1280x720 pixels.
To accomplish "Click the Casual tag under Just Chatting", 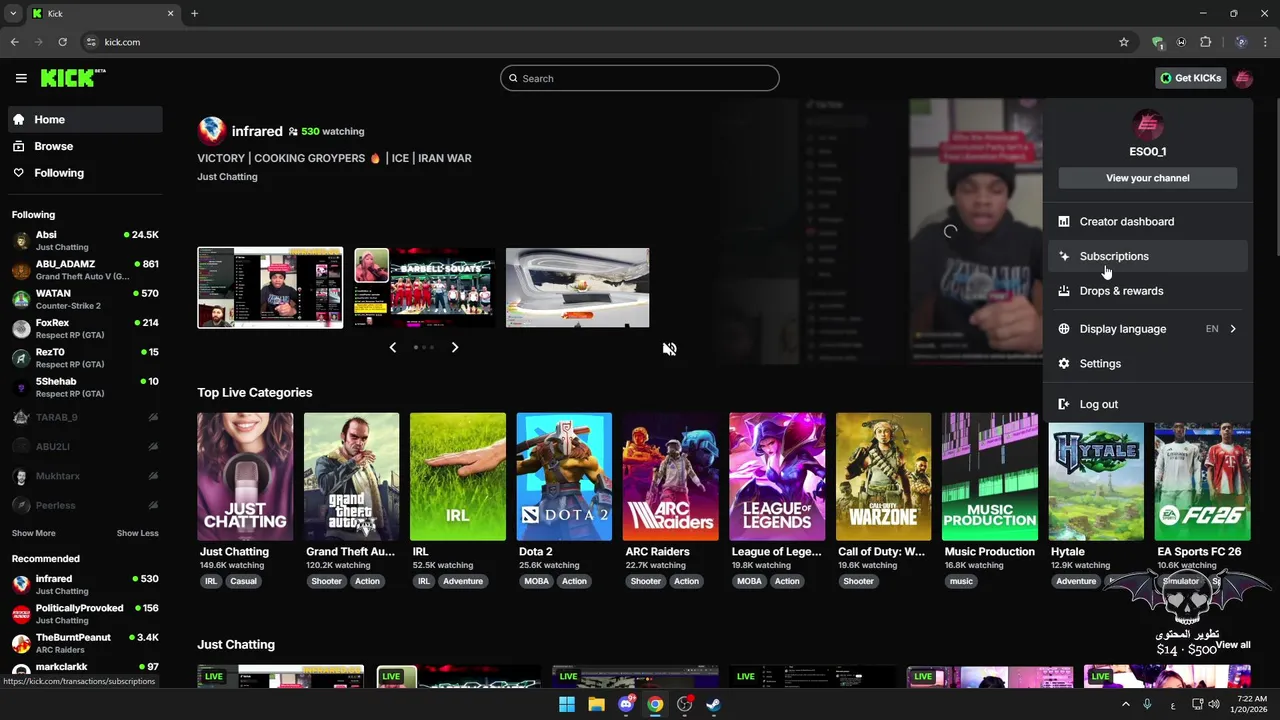I will tap(243, 581).
